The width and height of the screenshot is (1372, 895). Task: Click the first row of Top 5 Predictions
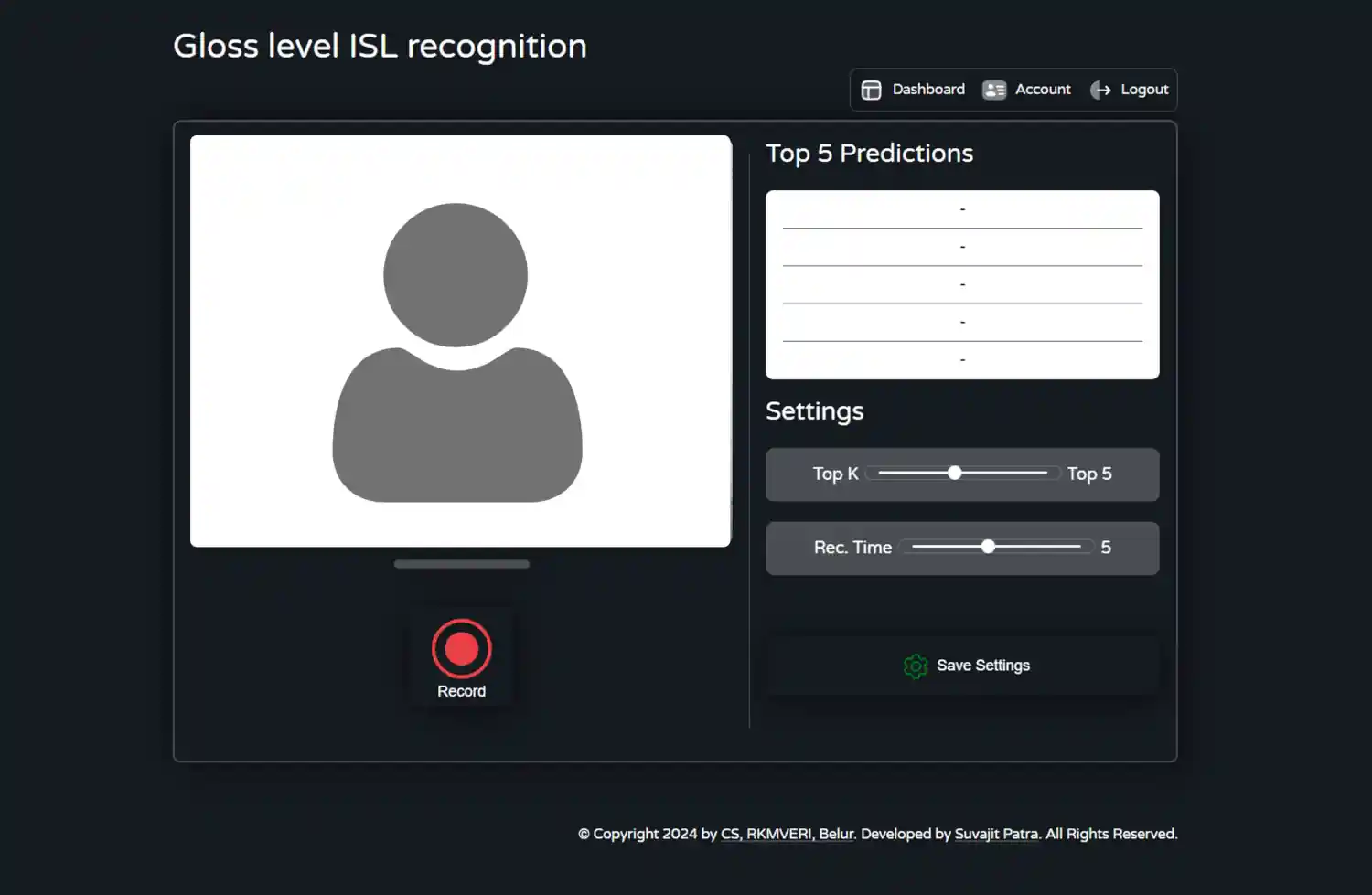coord(962,209)
